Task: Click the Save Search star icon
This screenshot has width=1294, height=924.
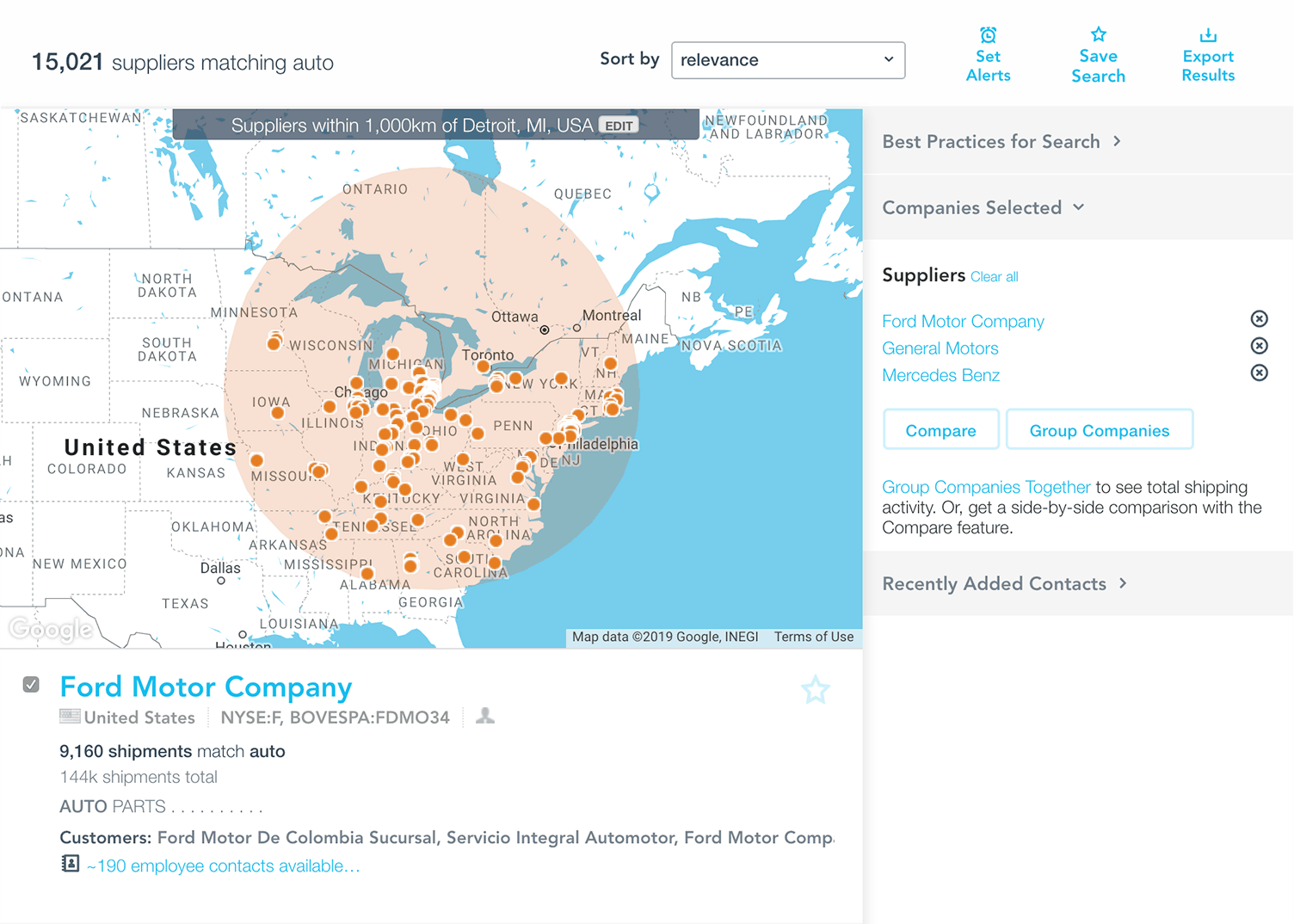Action: [1099, 34]
